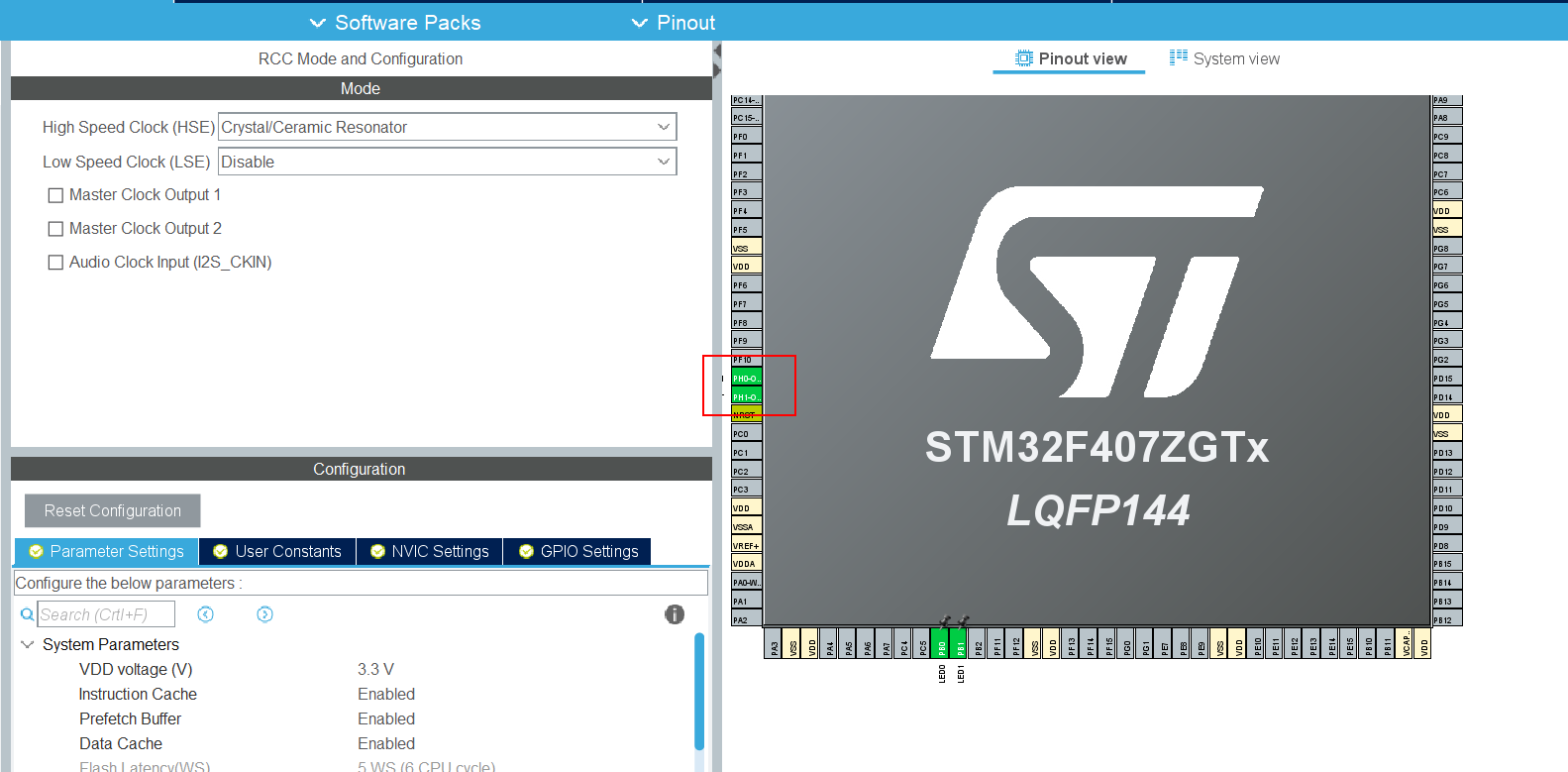Screen dimensions: 1568x772
Task: Click the parameters search field
Action: pos(106,614)
